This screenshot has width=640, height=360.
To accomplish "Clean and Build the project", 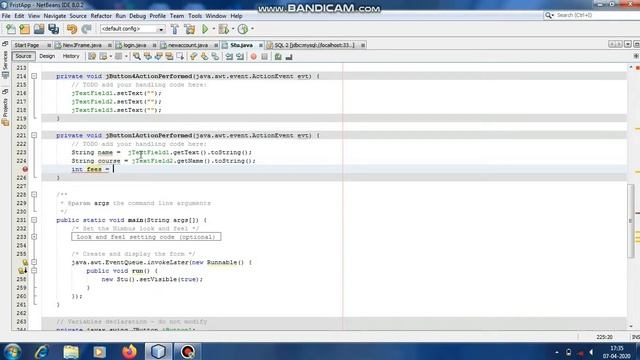I will tap(190, 29).
